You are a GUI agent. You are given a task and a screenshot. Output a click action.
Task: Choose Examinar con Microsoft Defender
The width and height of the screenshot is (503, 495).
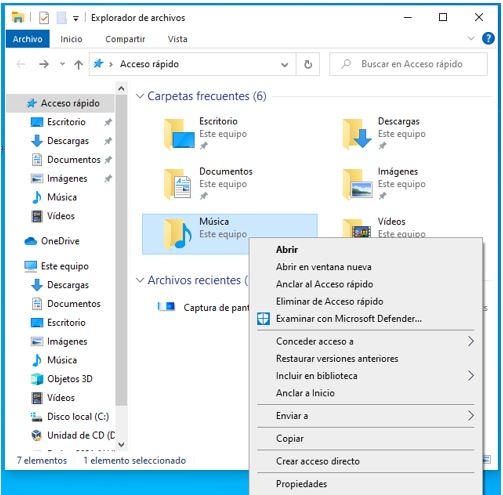[x=366, y=319]
